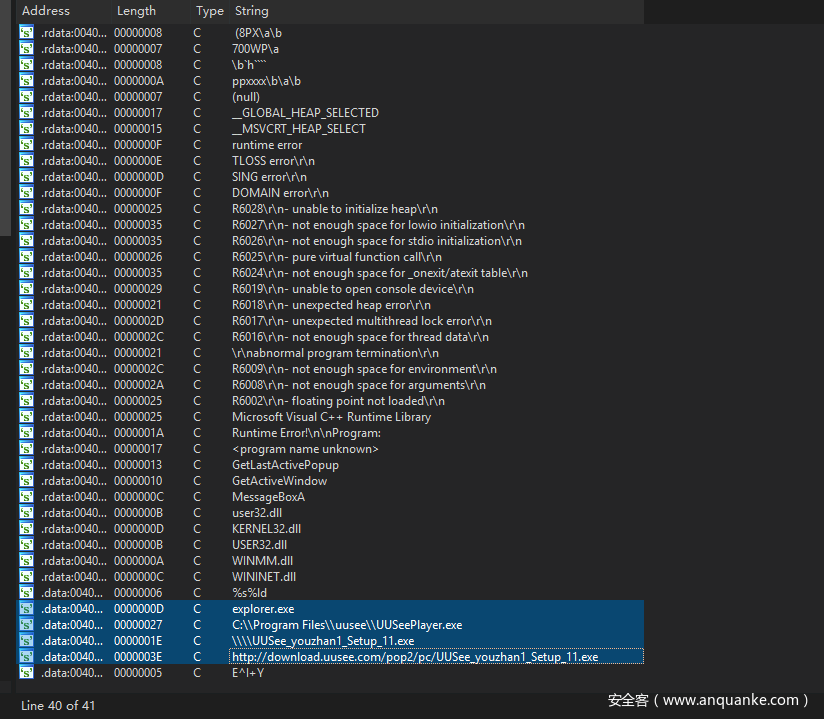Click string icon beside KERNEL32.dll row
This screenshot has width=824, height=719.
click(x=26, y=529)
